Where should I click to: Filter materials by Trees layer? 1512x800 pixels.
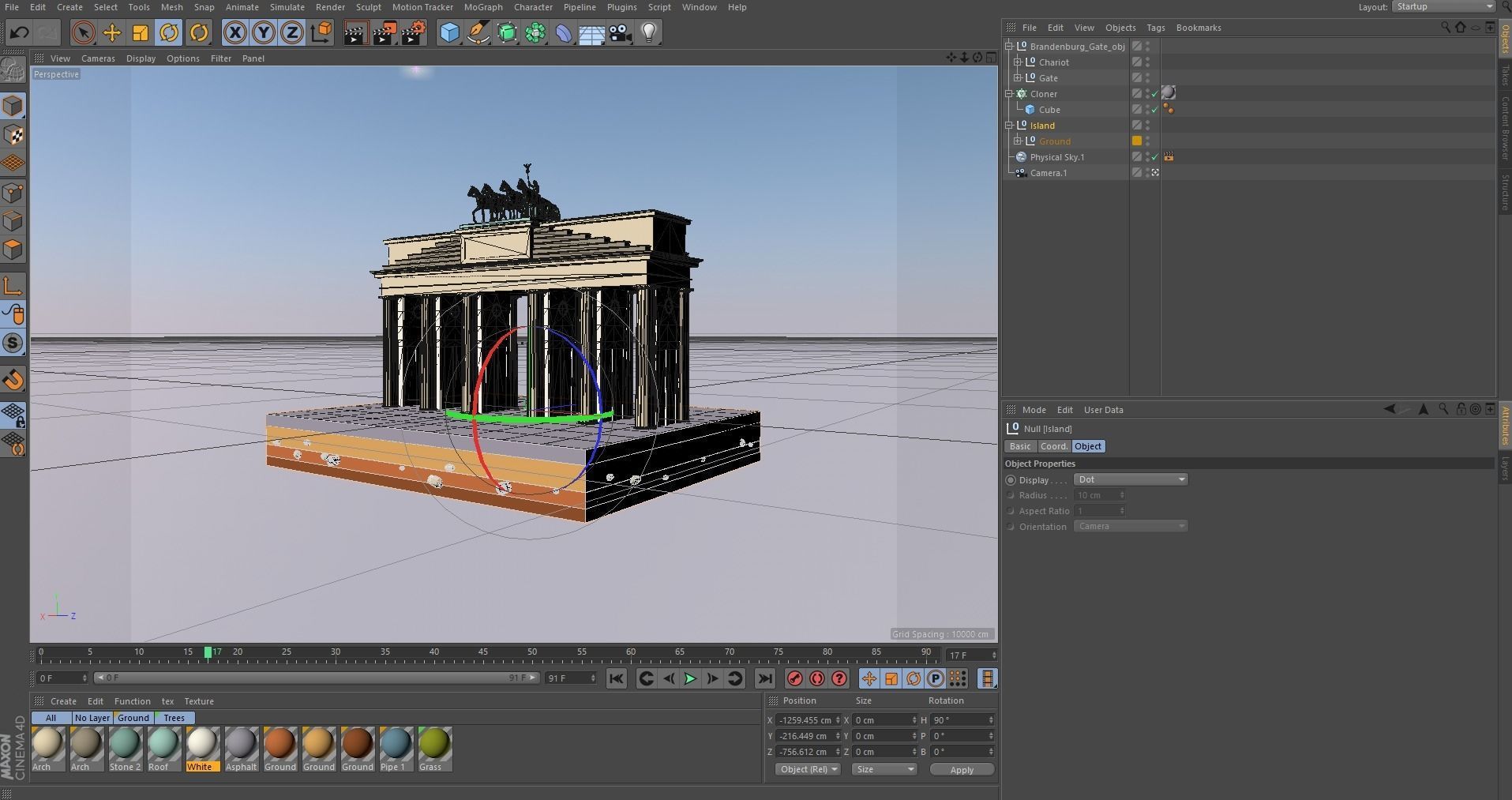point(174,718)
